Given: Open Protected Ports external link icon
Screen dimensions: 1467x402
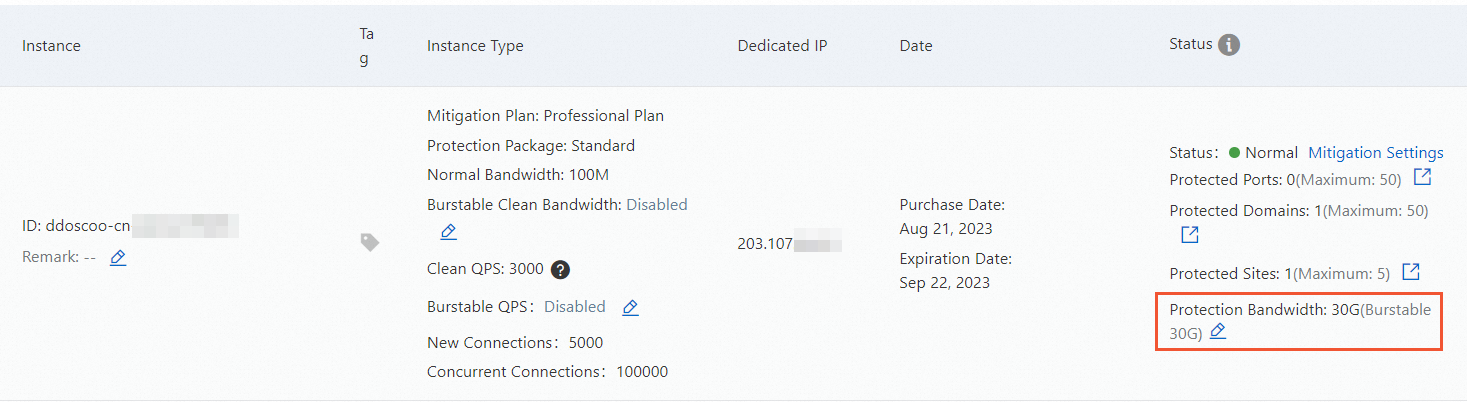Looking at the screenshot, I should point(1422,178).
